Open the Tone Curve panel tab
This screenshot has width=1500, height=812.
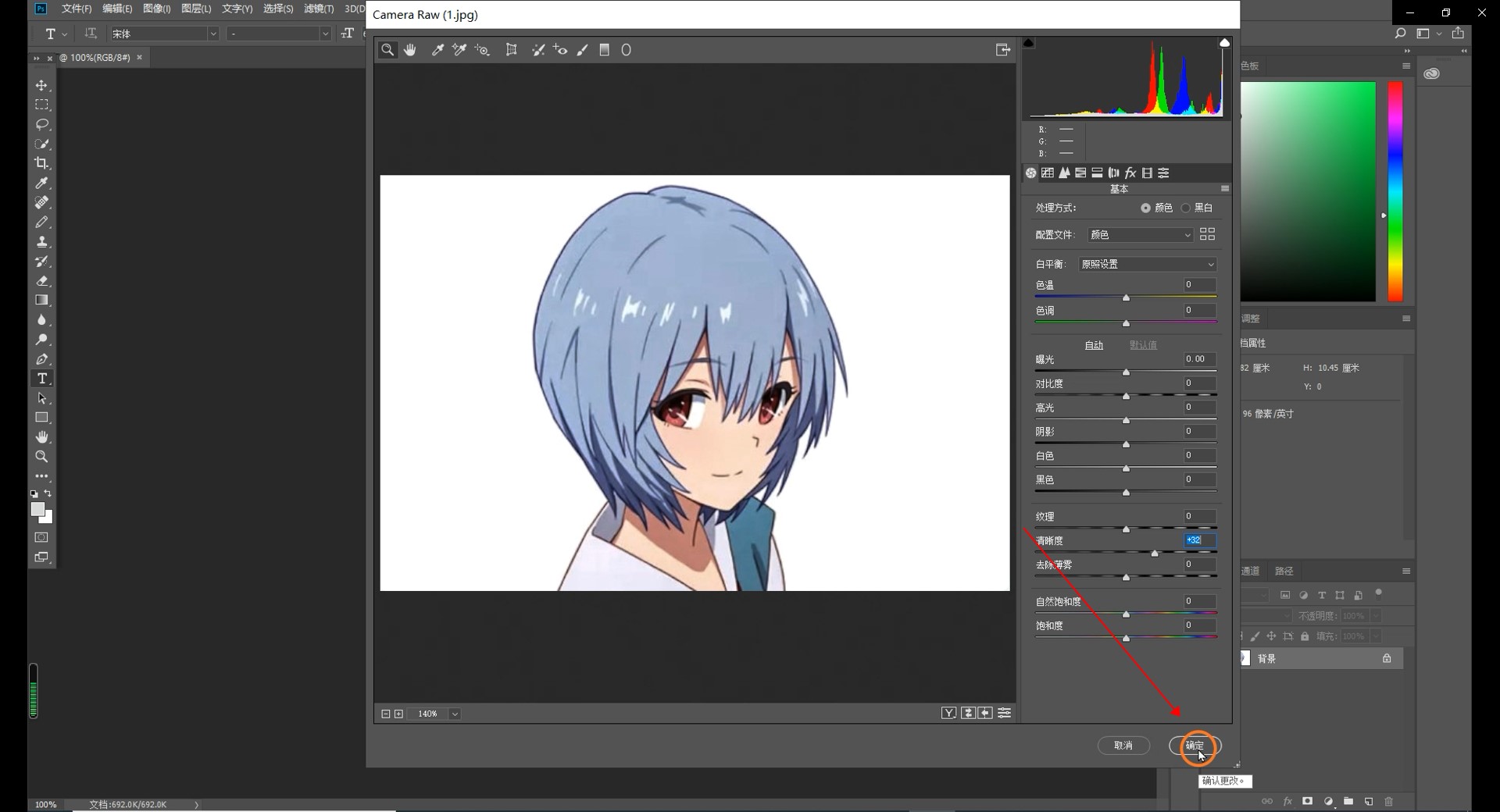1048,173
